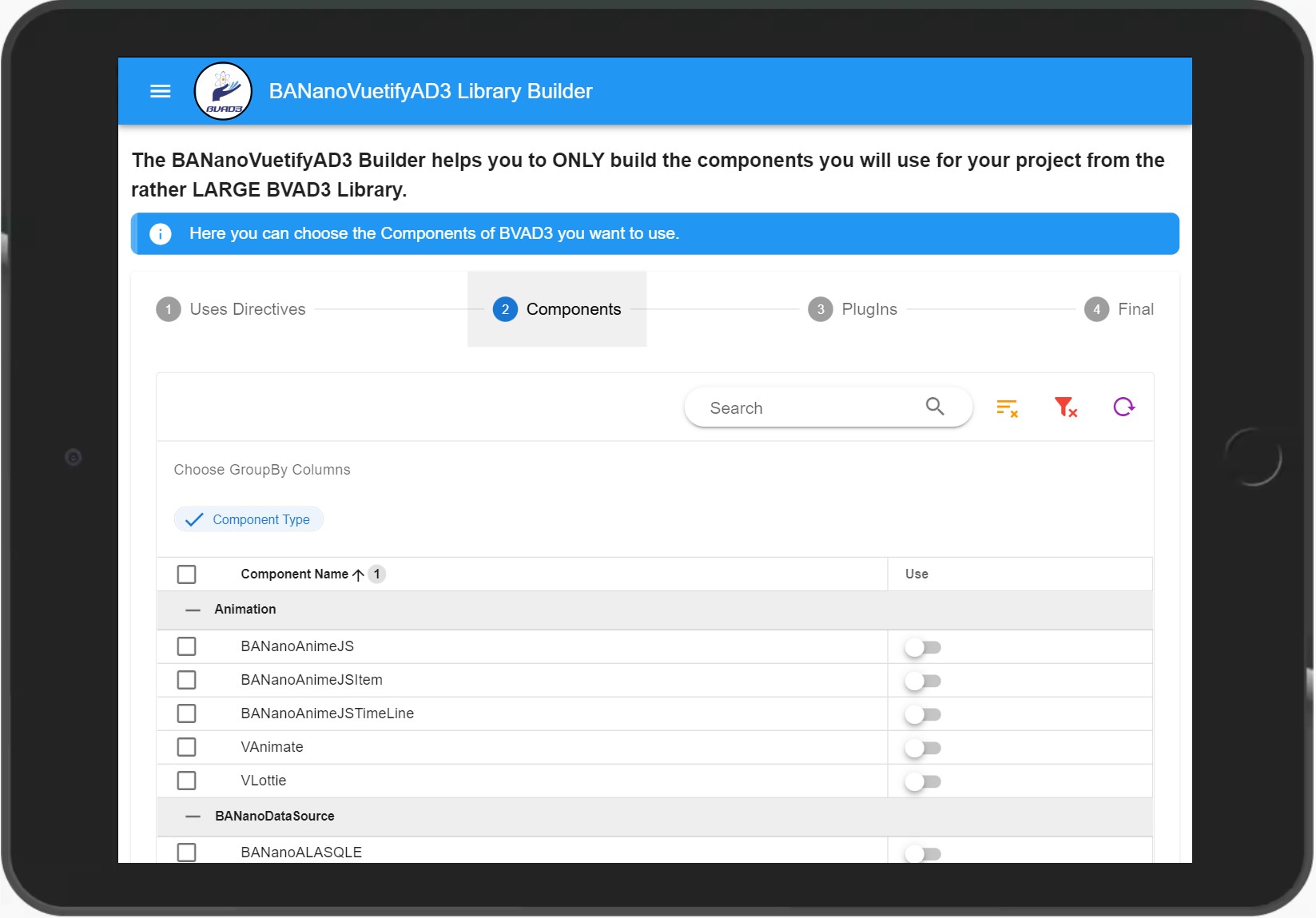This screenshot has width=1316, height=918.
Task: Enable the Use switch for BANanoALASQLE
Action: tap(923, 853)
